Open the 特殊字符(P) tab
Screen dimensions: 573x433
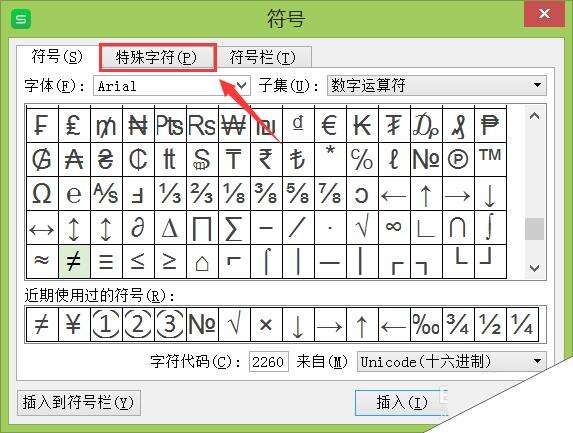(158, 57)
